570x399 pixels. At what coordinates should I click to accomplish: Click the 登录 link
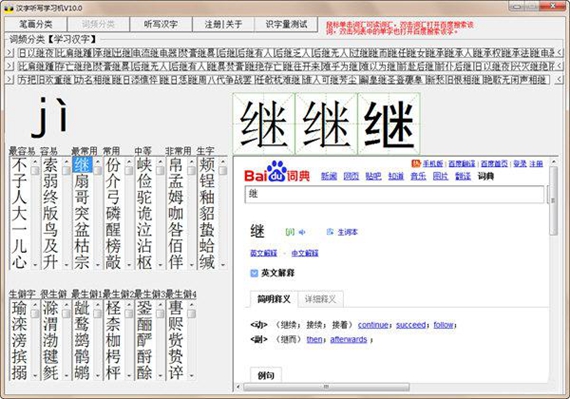pos(520,164)
